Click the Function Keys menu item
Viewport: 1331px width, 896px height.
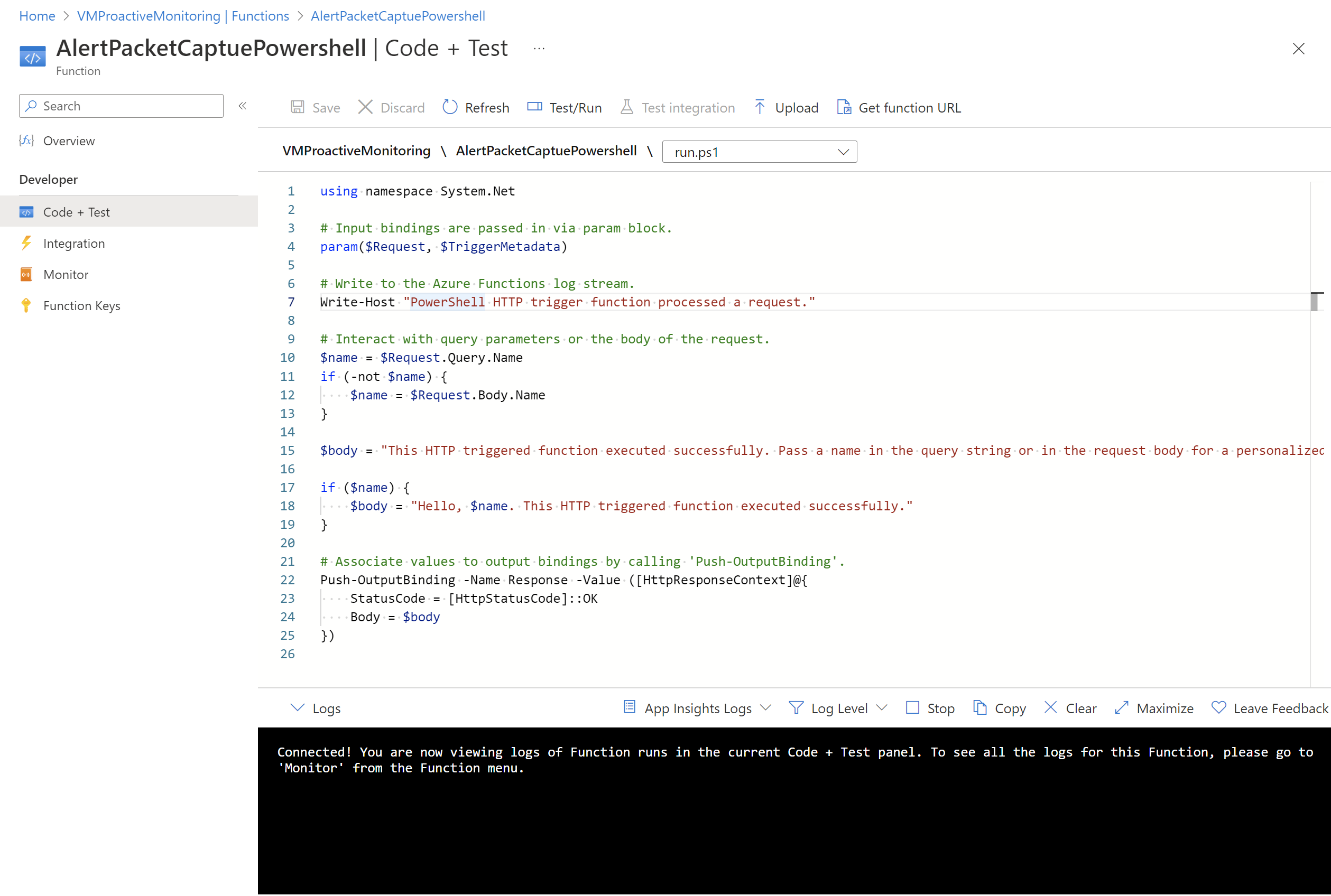(x=81, y=306)
